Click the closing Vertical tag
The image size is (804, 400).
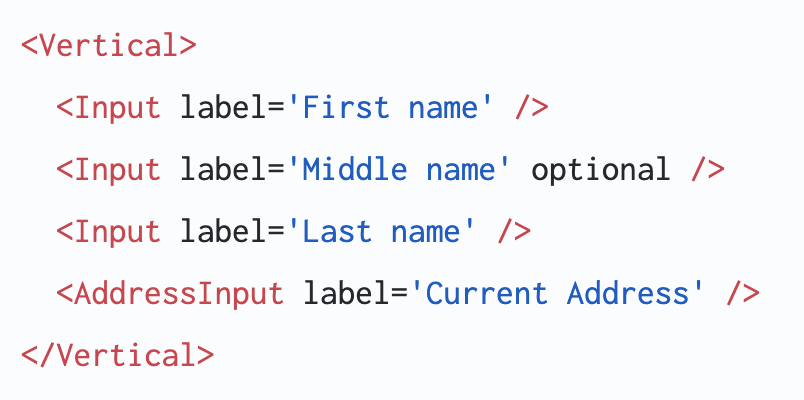click(x=116, y=356)
